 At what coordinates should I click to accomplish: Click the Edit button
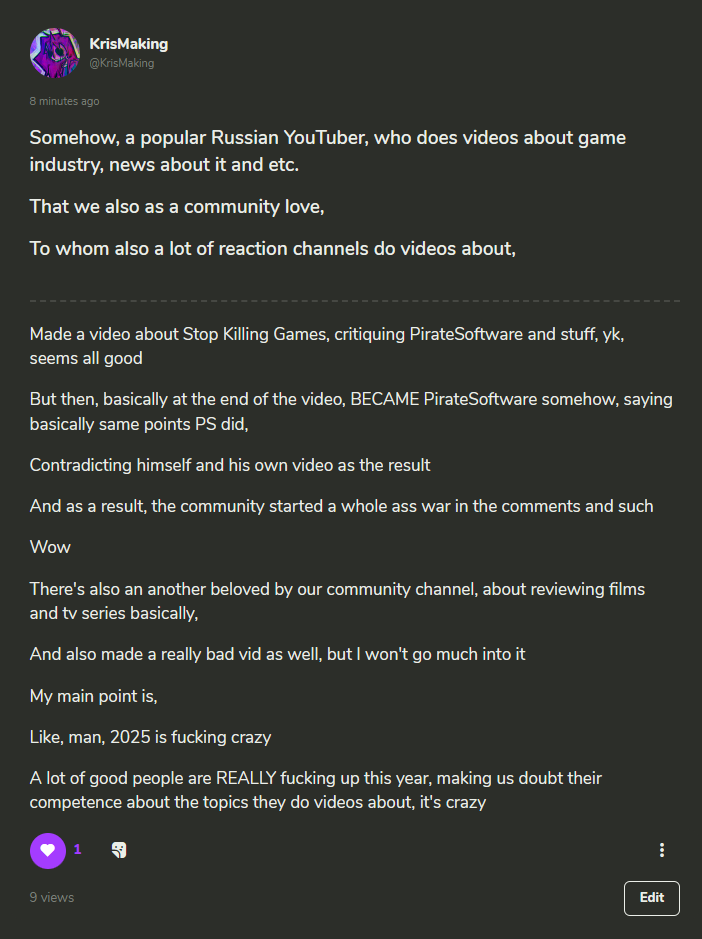click(652, 898)
